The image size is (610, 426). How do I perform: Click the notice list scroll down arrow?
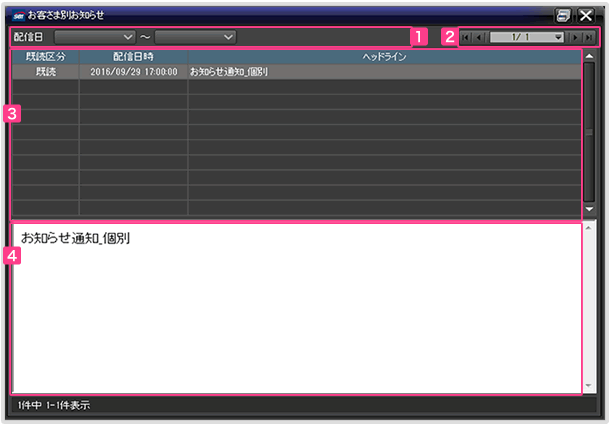tap(589, 209)
